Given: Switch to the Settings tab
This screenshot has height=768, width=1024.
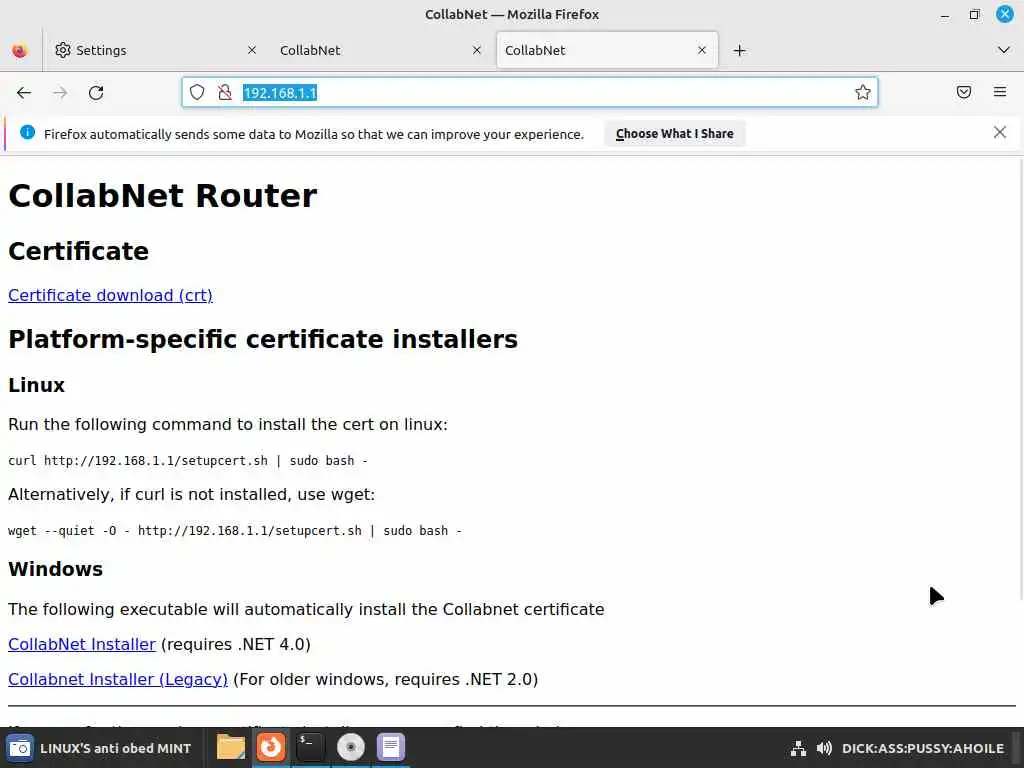Looking at the screenshot, I should point(155,50).
